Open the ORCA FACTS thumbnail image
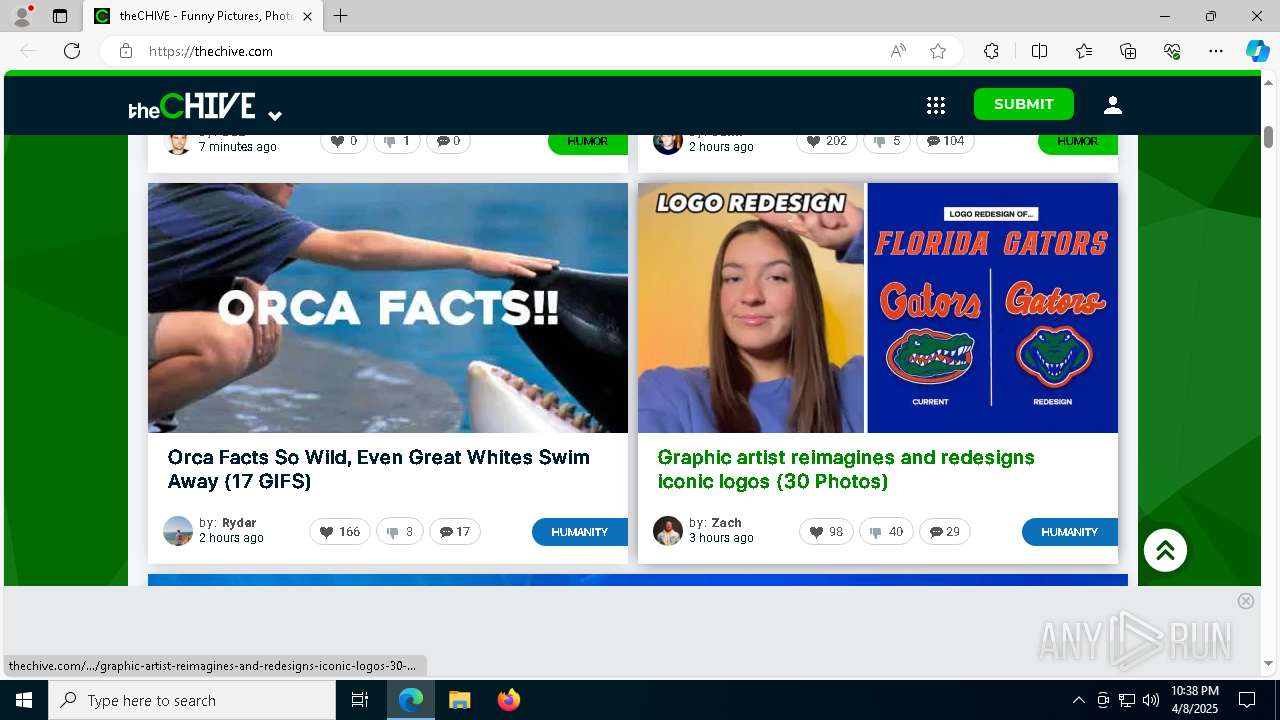 pyautogui.click(x=388, y=308)
